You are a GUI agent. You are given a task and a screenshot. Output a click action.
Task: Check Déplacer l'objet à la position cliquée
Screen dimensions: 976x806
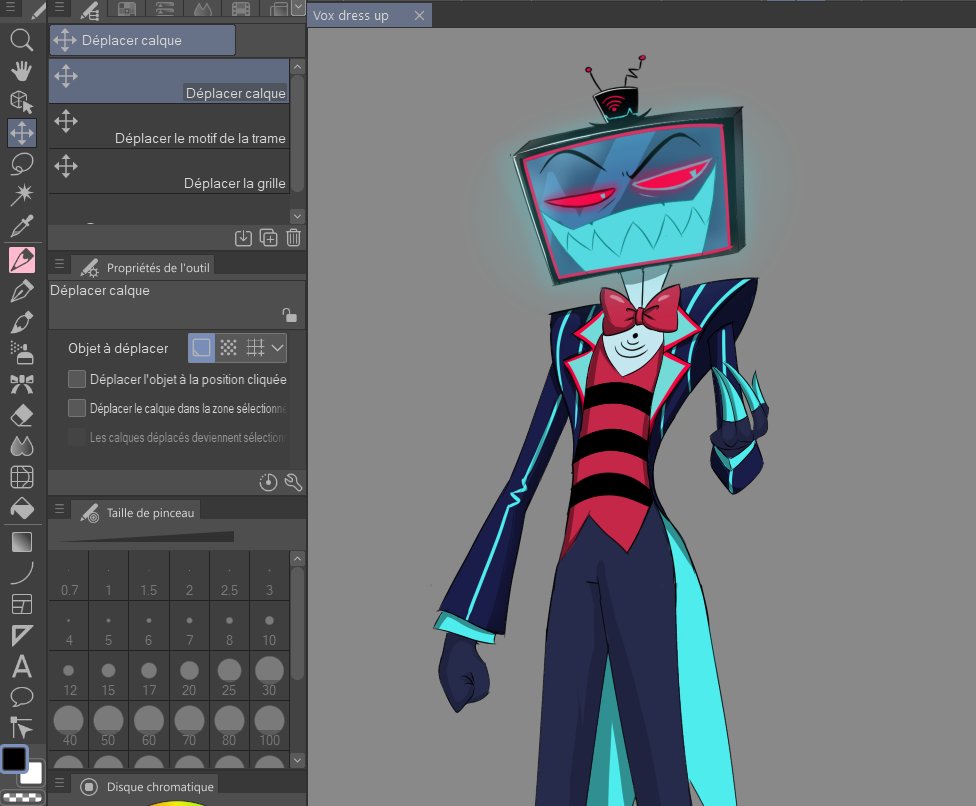tap(77, 379)
